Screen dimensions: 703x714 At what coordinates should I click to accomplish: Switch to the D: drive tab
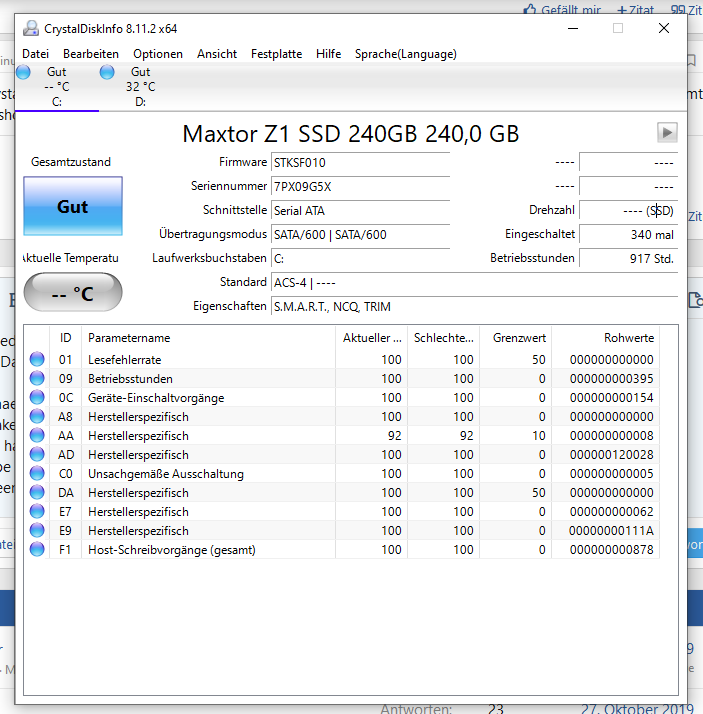pyautogui.click(x=141, y=87)
